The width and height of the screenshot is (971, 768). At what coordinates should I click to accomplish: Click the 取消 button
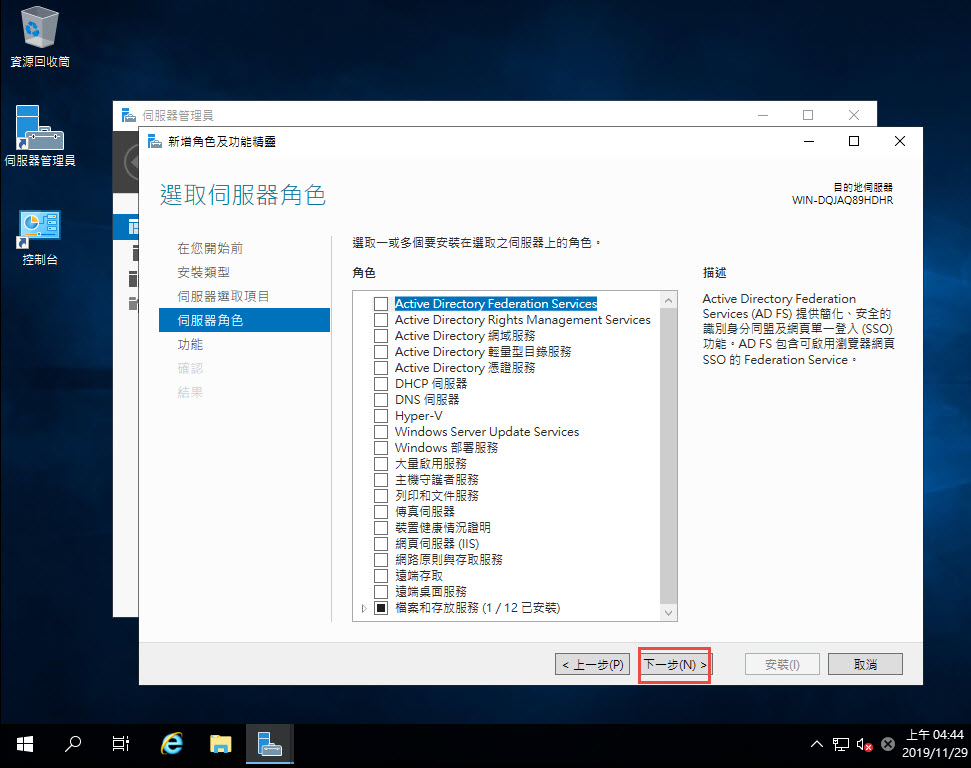865,665
